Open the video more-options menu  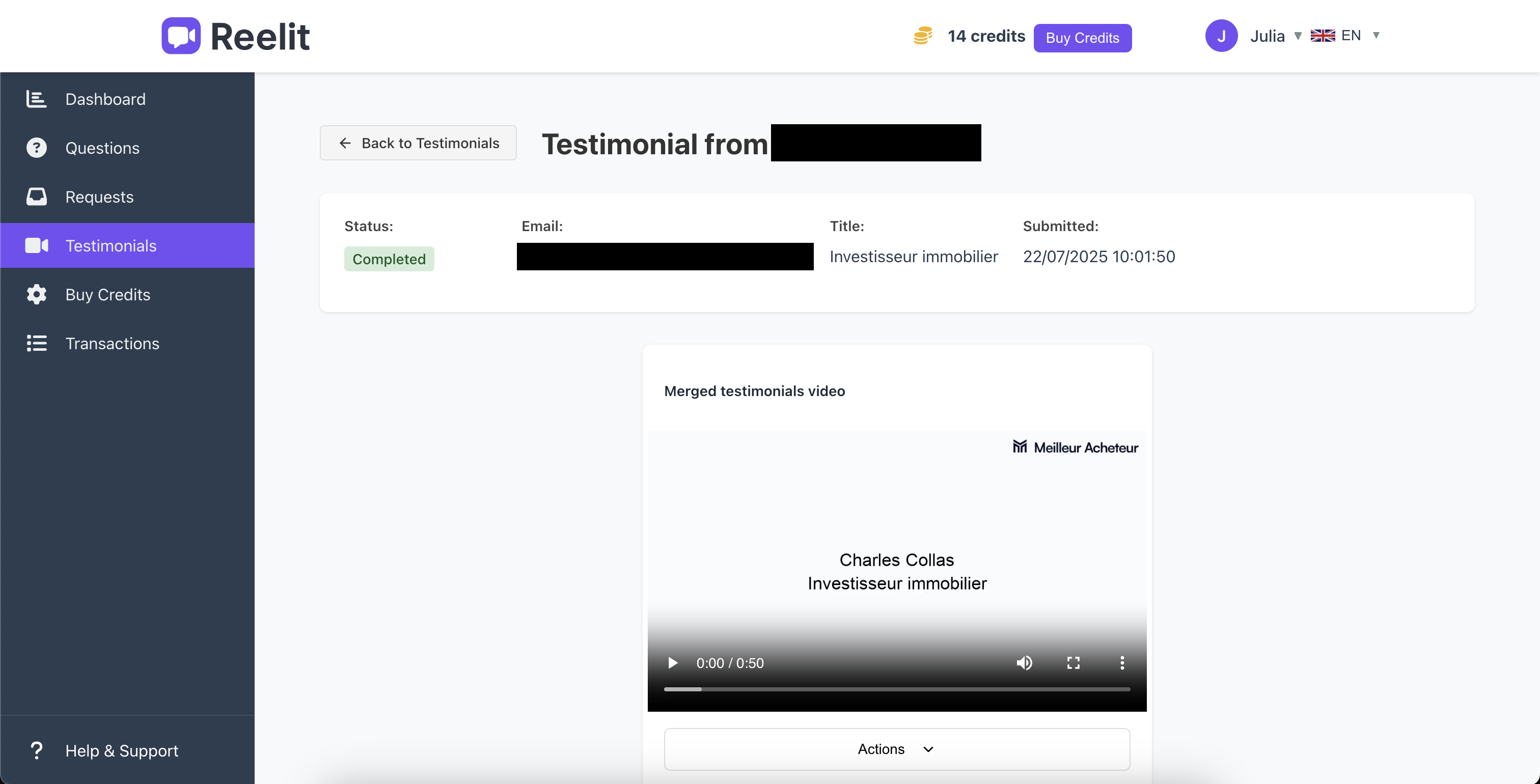pyautogui.click(x=1122, y=663)
